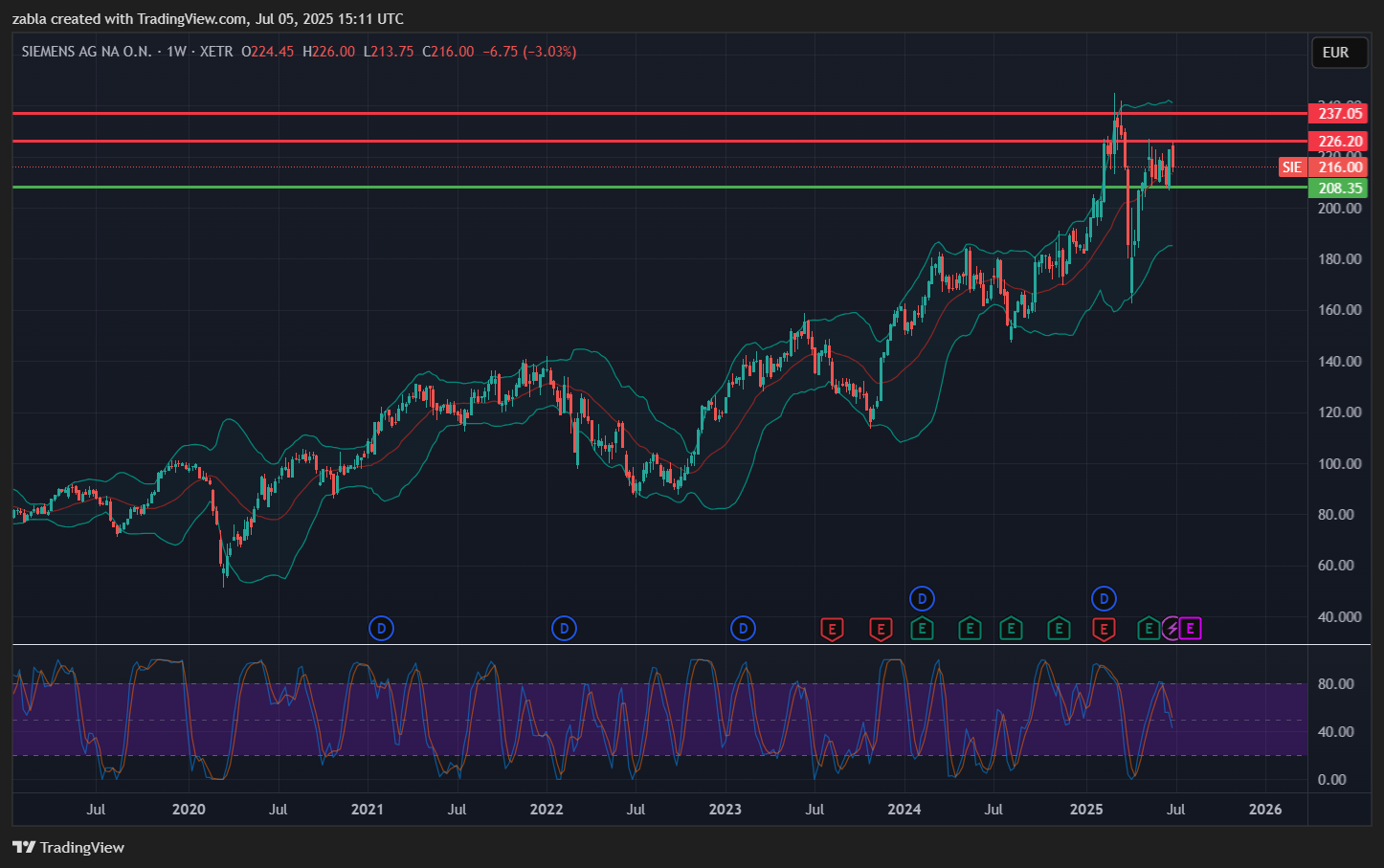
Task: Click the SIEMENS AG NA O.N. symbol title
Action: coord(86,52)
